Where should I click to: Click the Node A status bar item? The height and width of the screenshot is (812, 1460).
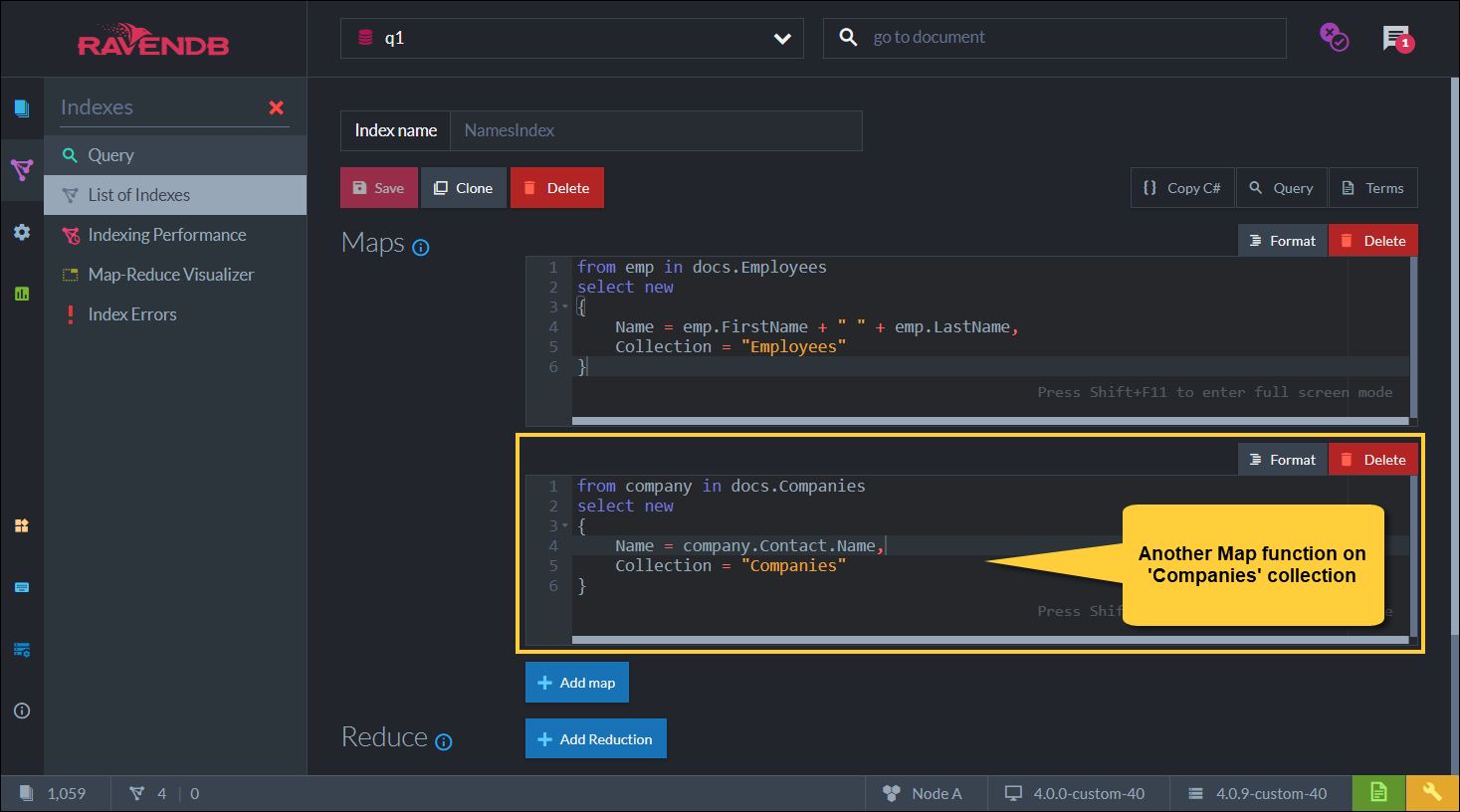923,793
